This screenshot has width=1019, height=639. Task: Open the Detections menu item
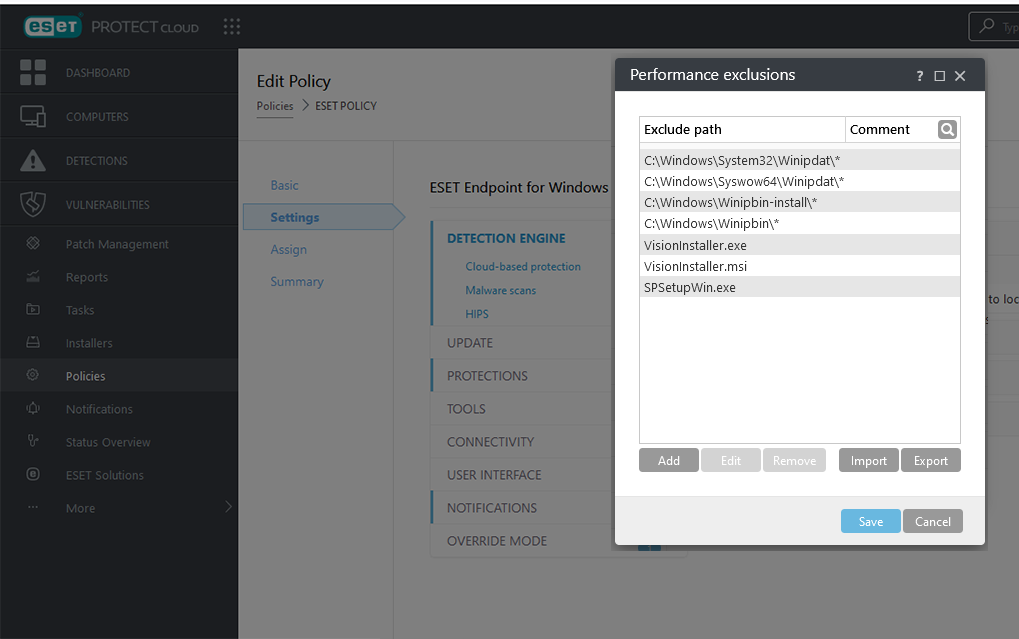coord(96,161)
